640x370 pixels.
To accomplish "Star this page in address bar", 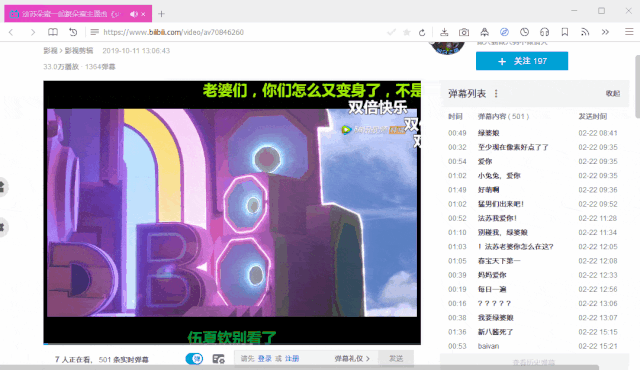I will (407, 32).
